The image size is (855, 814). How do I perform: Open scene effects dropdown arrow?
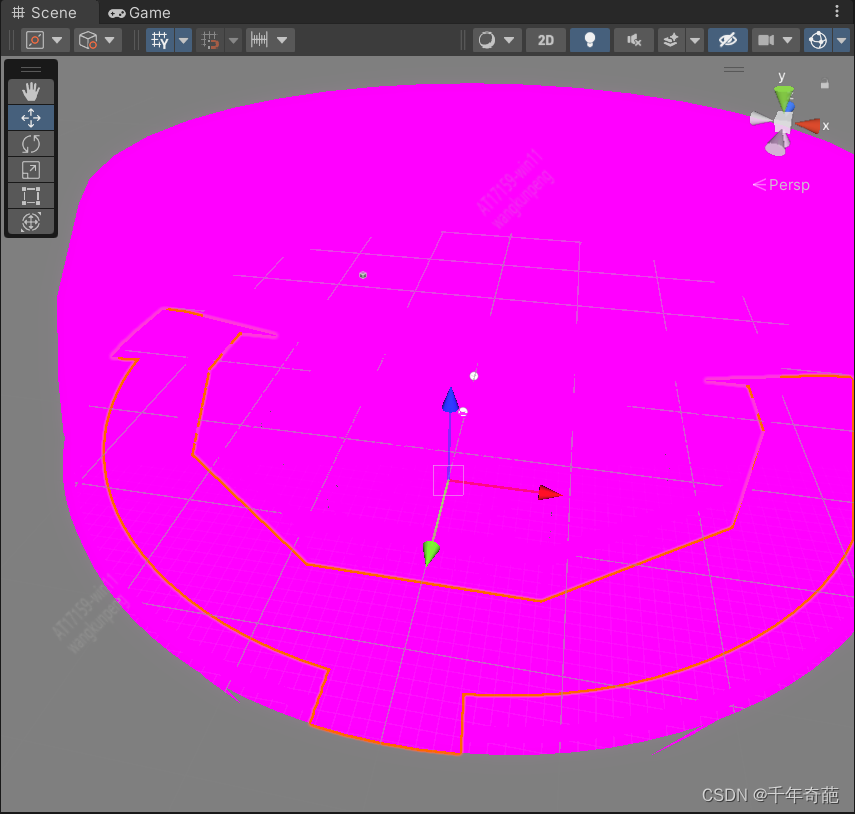click(695, 40)
